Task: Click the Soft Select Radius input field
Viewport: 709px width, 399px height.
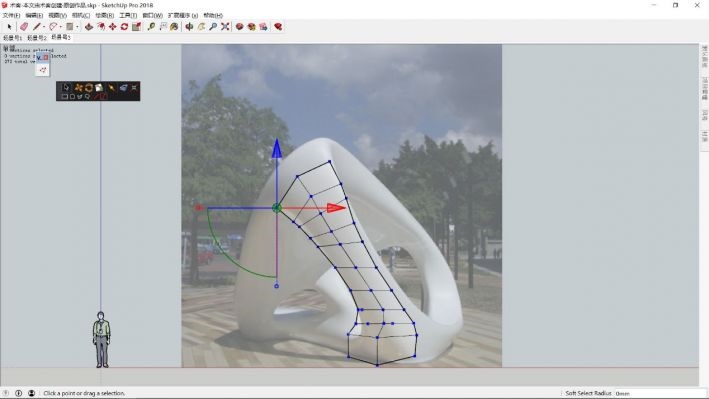Action: pyautogui.click(x=660, y=393)
